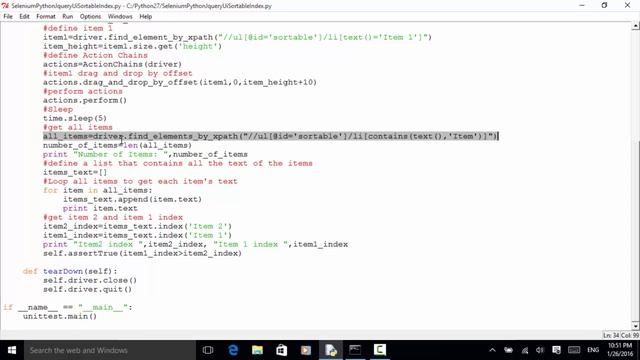Click the editor scrollbar up arrow
The image size is (640, 360).
click(x=636, y=26)
